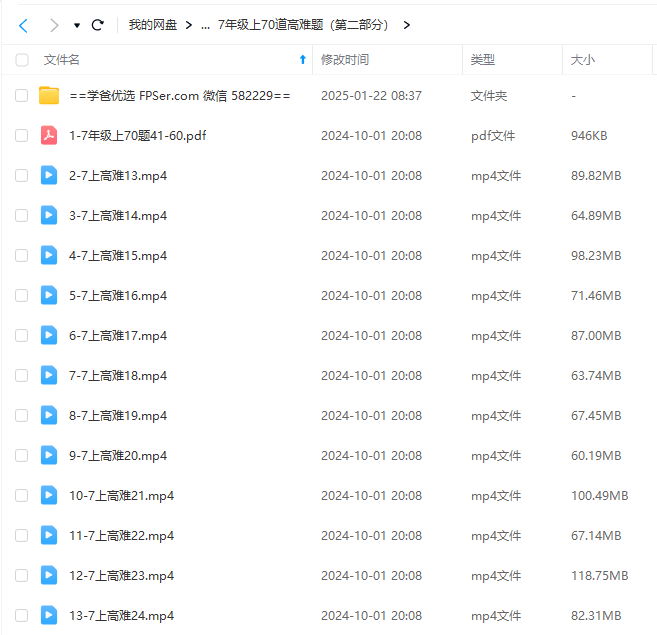Click video icon of 8-7上高难19.mp4
Viewport: 657px width, 635px height.
coord(49,415)
